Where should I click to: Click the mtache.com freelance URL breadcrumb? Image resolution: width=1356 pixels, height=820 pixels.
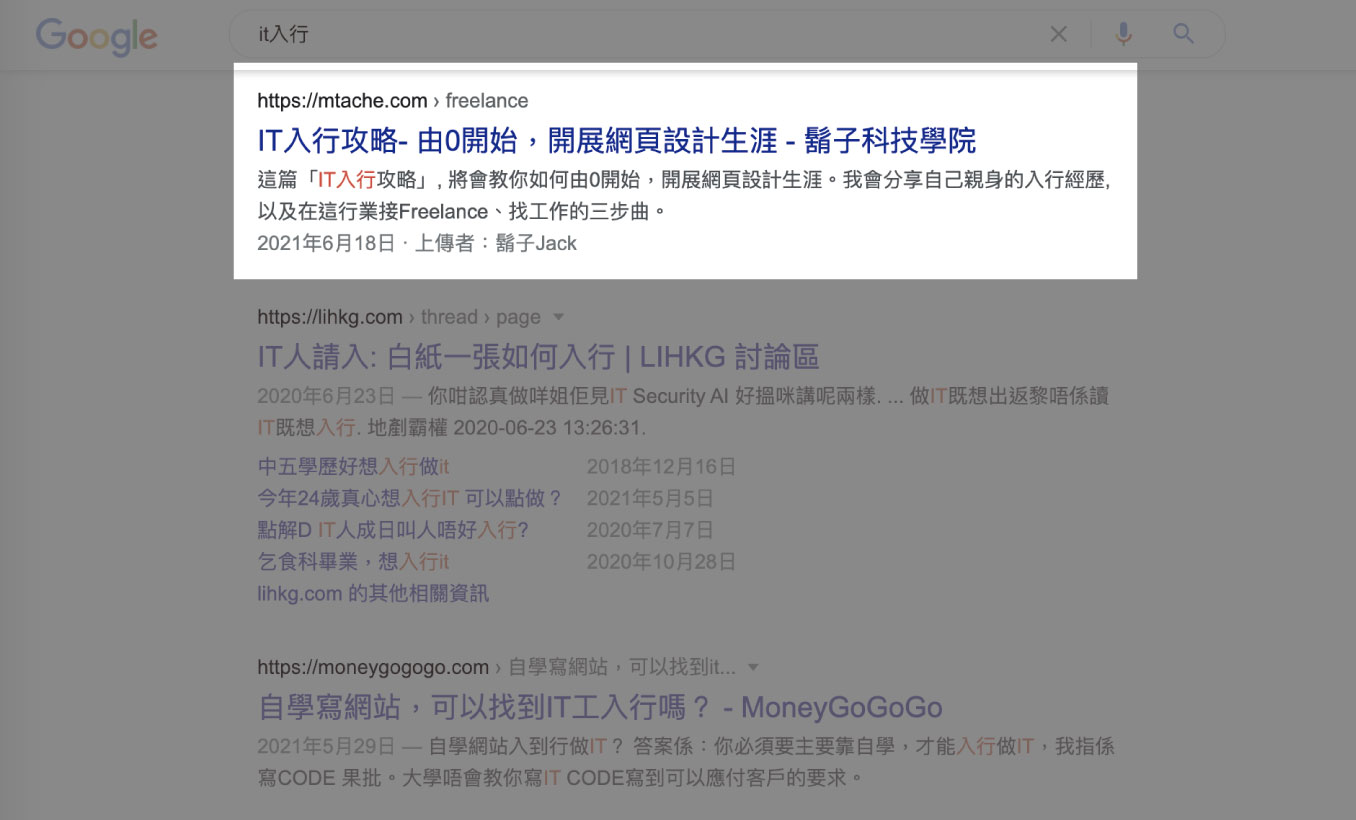coord(392,101)
